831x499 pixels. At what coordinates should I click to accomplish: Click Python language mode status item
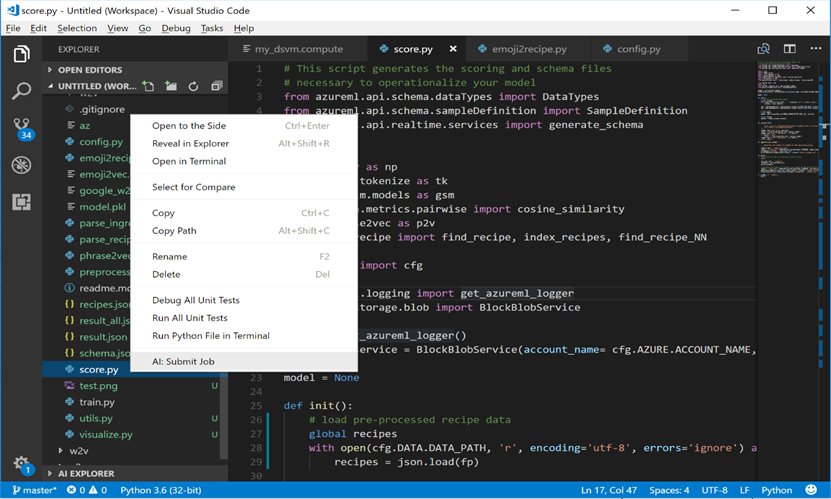[x=776, y=490]
